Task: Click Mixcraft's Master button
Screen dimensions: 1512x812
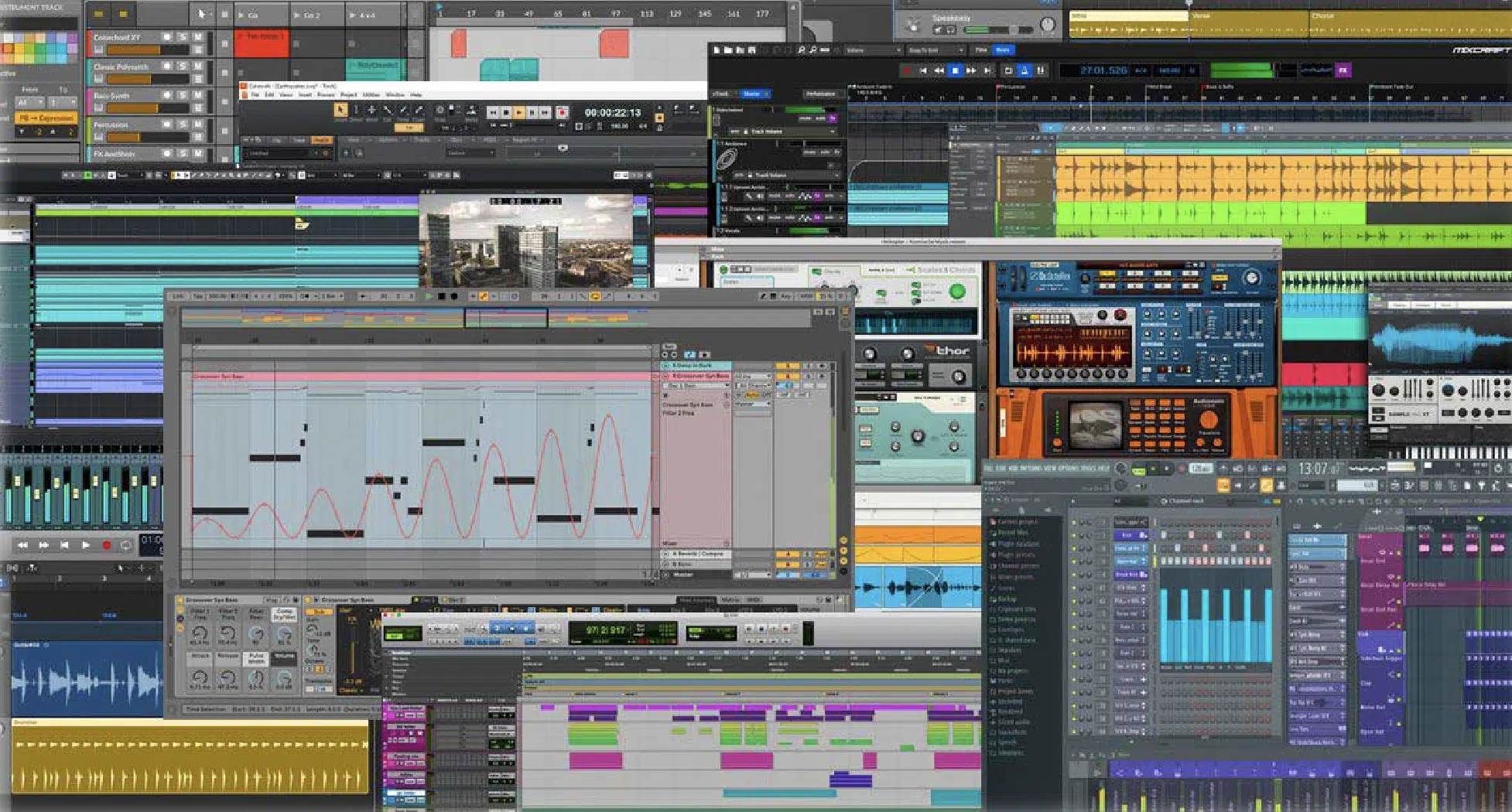Action: [756, 94]
